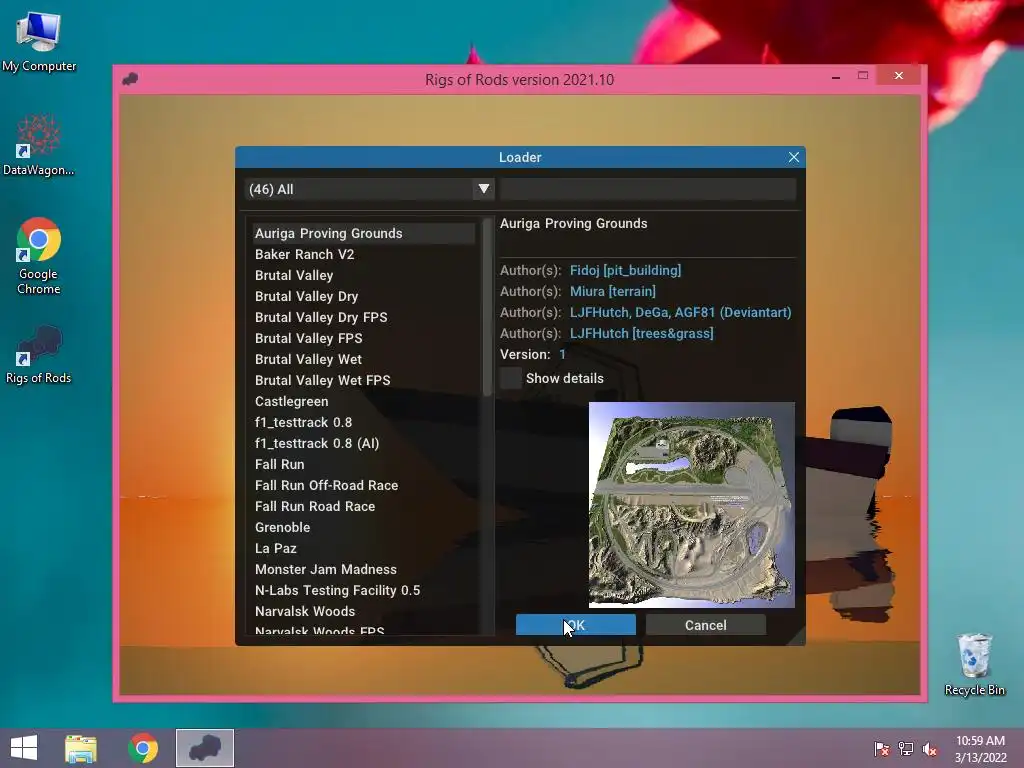Click the Rigs of Rods window title icon
This screenshot has height=768, width=1024.
coord(130,79)
